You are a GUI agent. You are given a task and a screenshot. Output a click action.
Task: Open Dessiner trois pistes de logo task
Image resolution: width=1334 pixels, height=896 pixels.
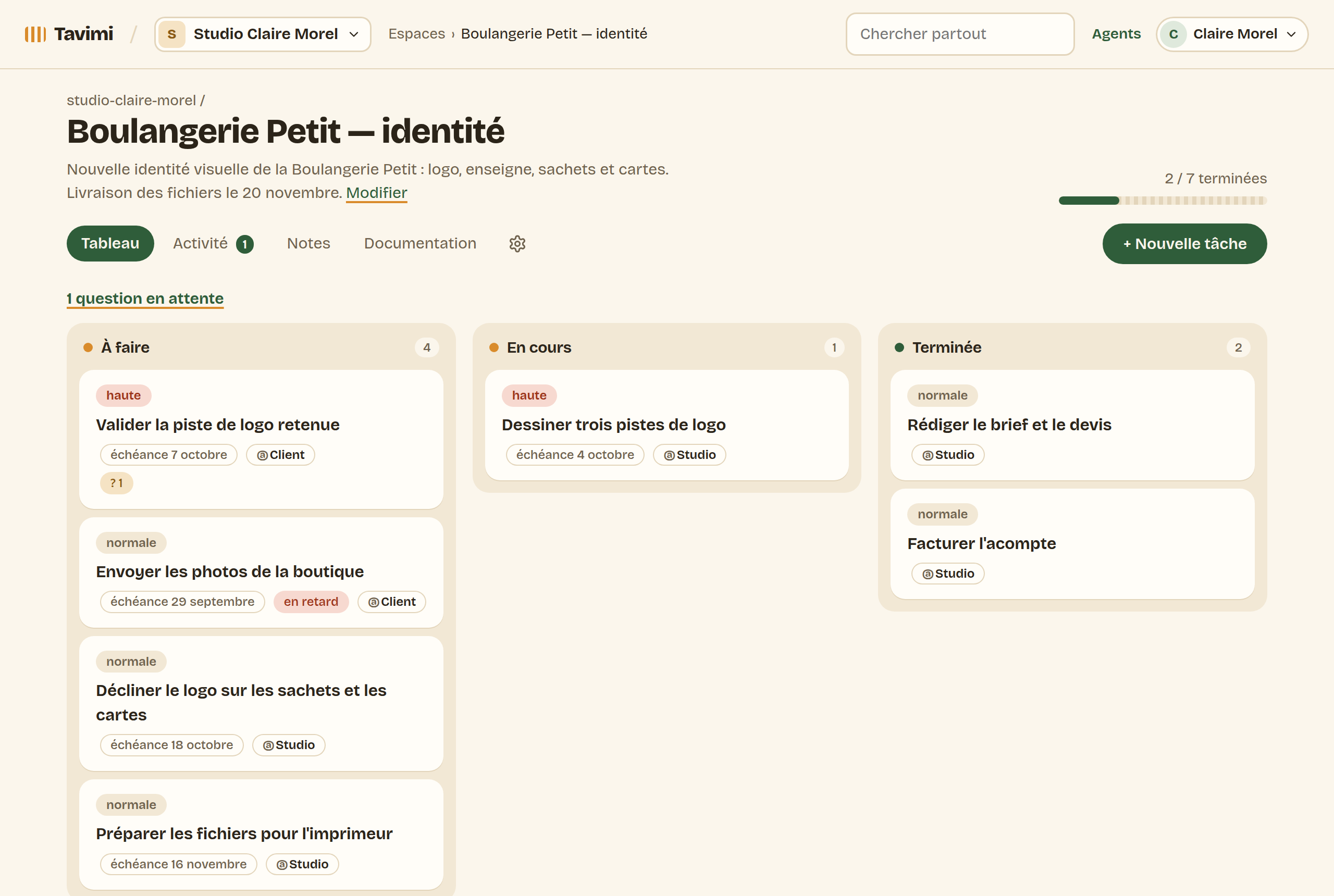[666, 425]
